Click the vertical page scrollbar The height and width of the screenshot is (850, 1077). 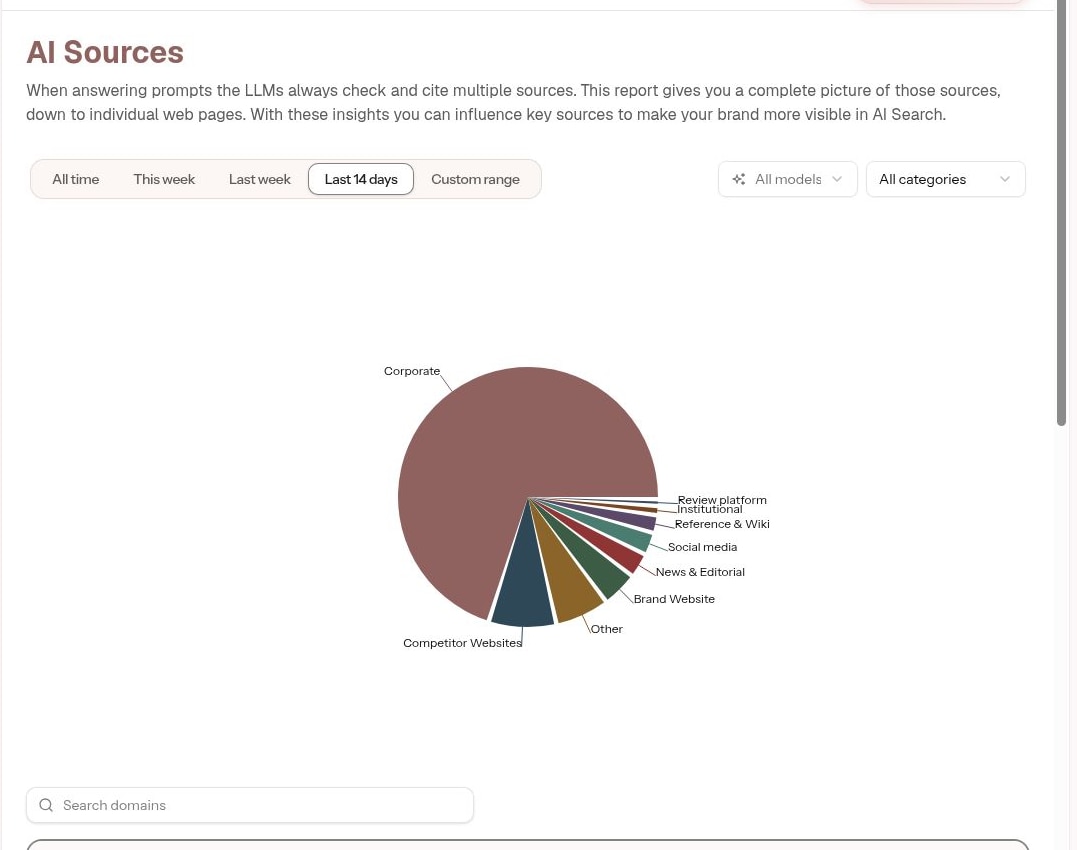1061,213
